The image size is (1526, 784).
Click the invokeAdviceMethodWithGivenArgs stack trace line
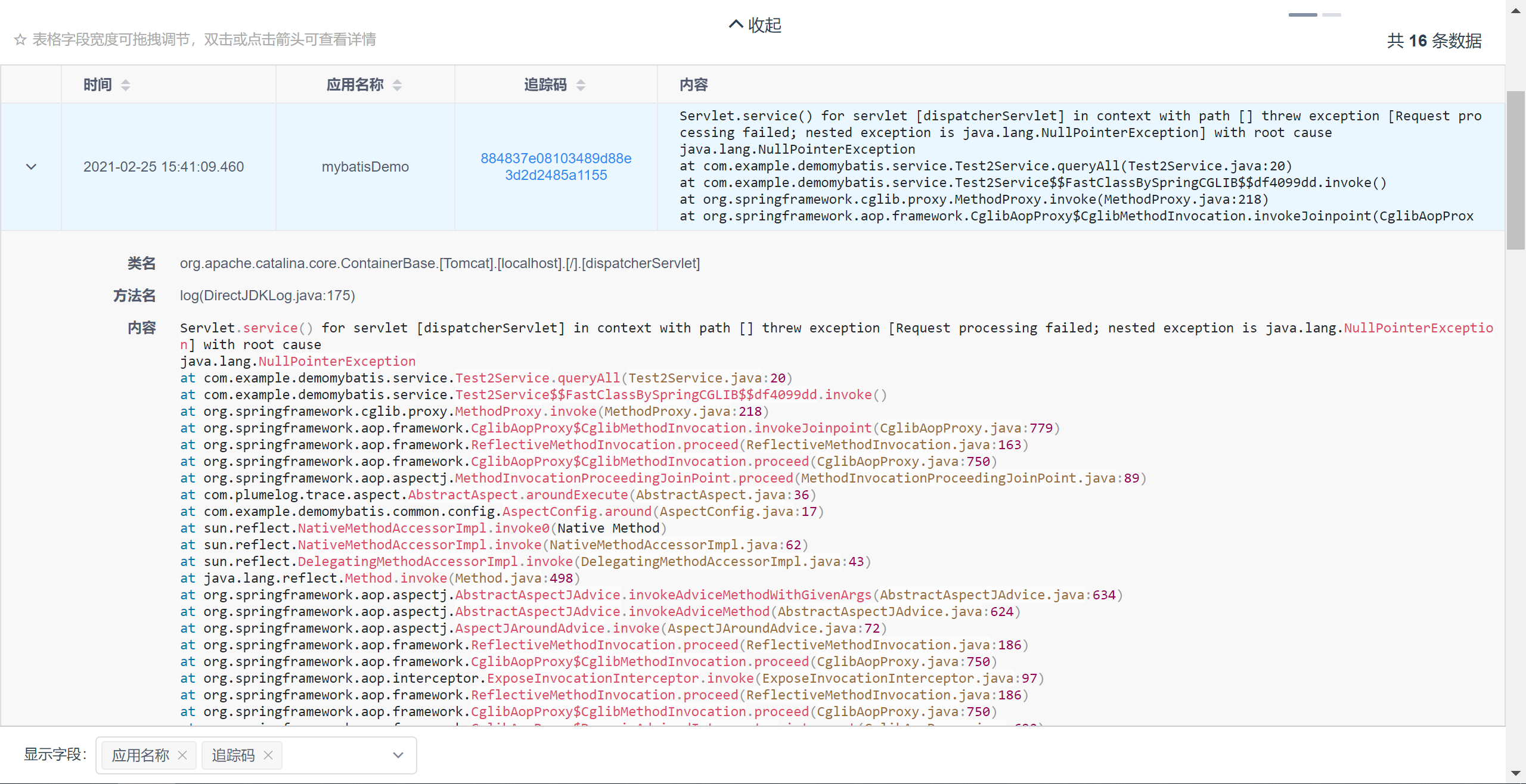[652, 595]
